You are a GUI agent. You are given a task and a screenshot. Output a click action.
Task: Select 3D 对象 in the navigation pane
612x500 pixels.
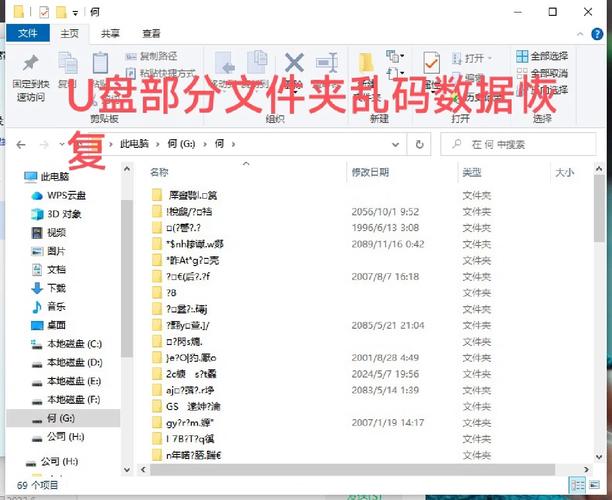click(56, 214)
